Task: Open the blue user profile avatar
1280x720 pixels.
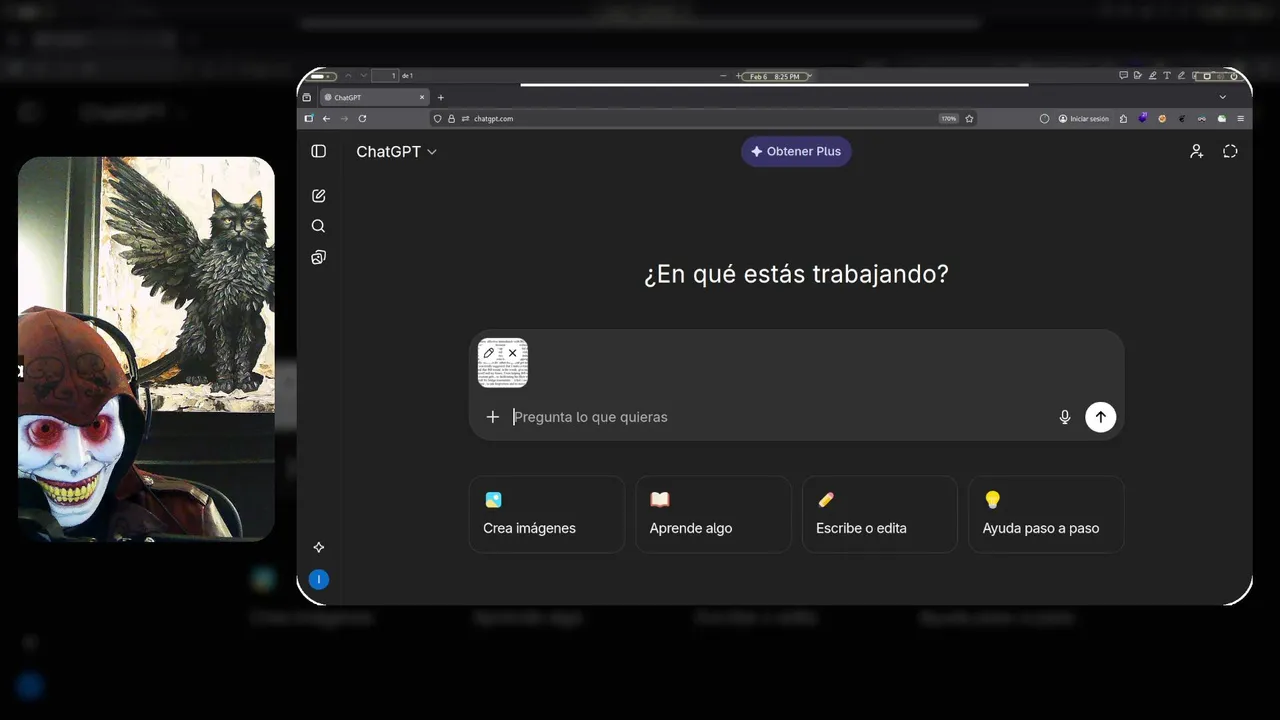Action: (x=319, y=579)
